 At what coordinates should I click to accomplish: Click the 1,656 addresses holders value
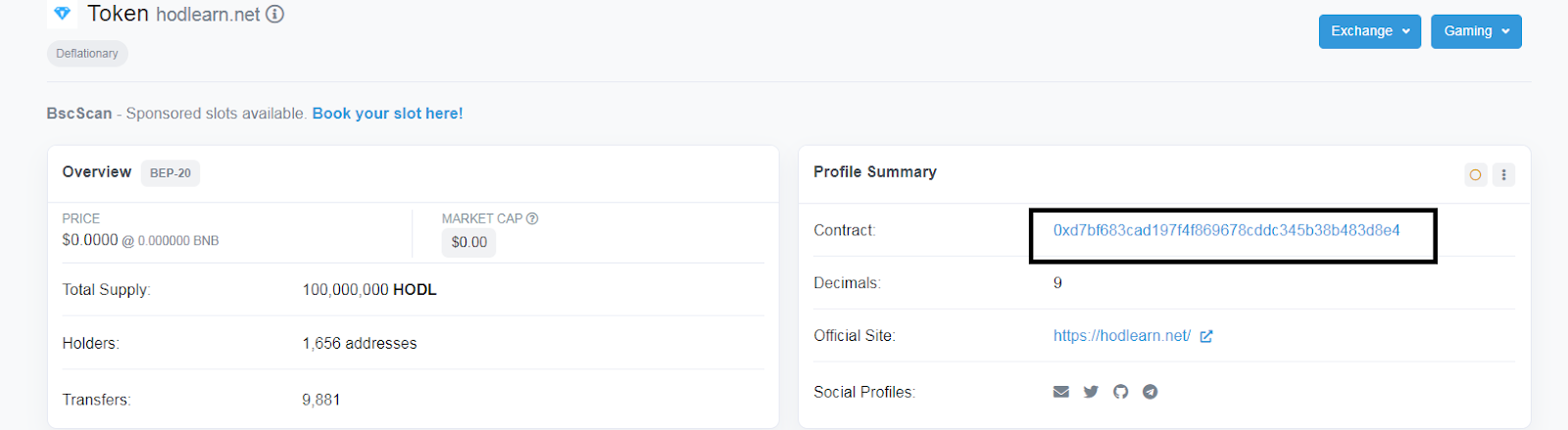359,344
